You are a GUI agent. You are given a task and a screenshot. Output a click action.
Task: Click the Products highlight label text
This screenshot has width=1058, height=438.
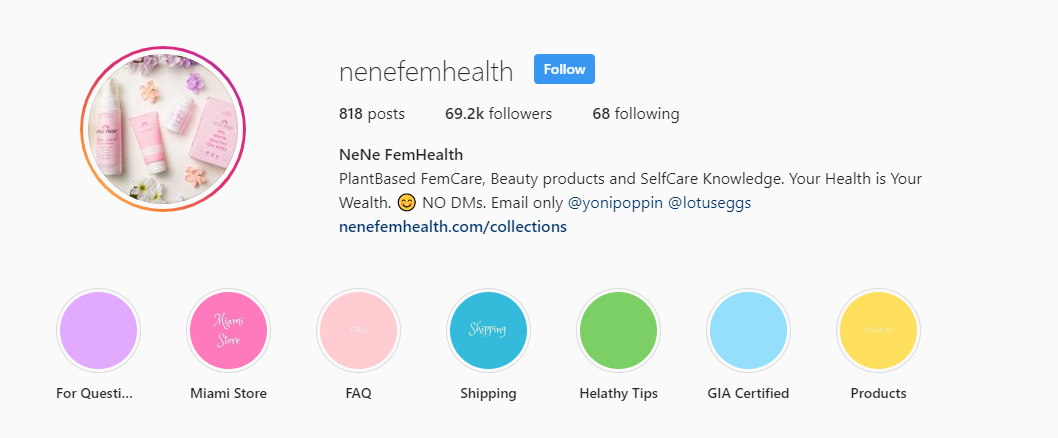[x=878, y=394]
